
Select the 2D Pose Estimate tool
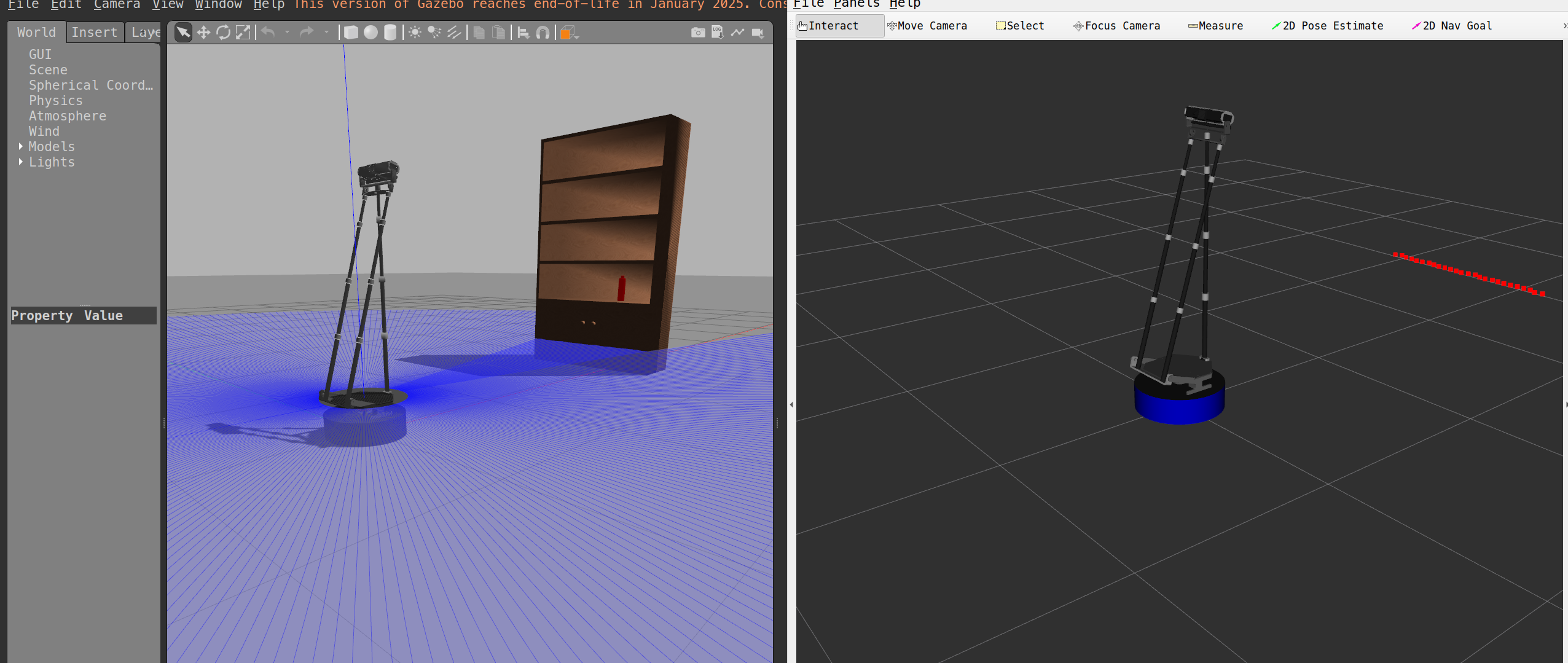pyautogui.click(x=1327, y=26)
